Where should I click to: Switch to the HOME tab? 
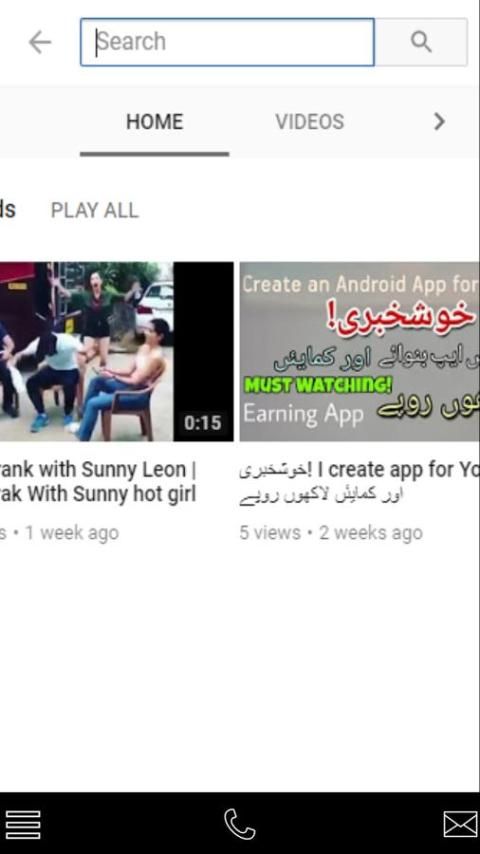pos(155,122)
